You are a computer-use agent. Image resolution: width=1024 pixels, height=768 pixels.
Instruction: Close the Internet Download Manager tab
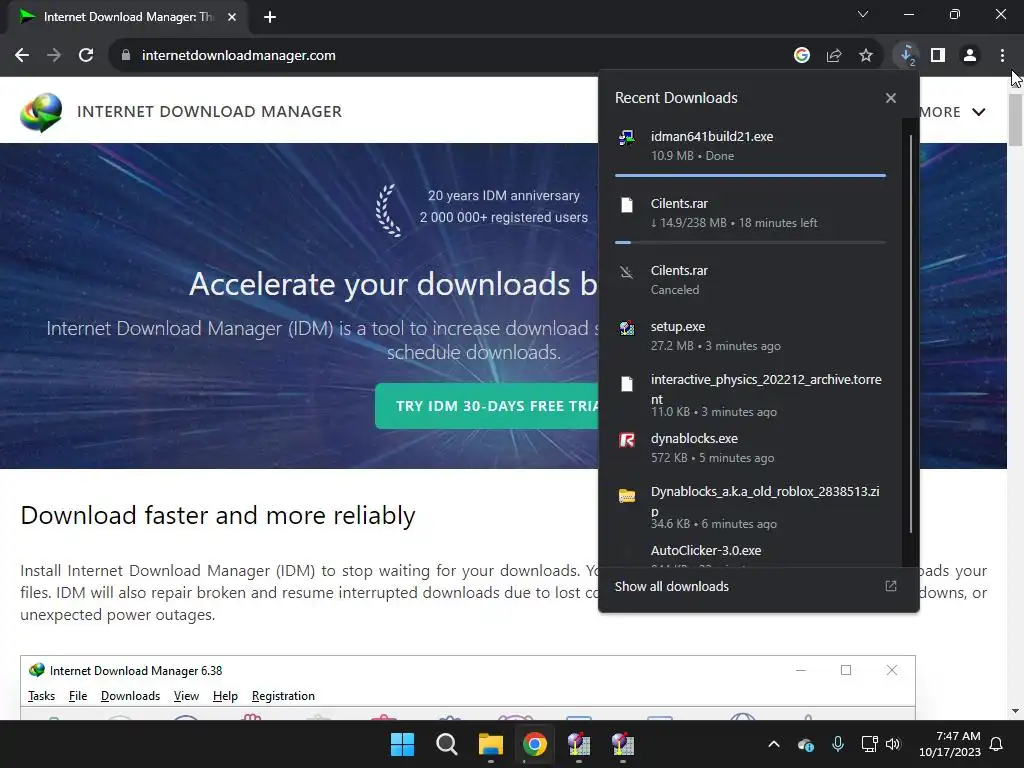point(232,18)
